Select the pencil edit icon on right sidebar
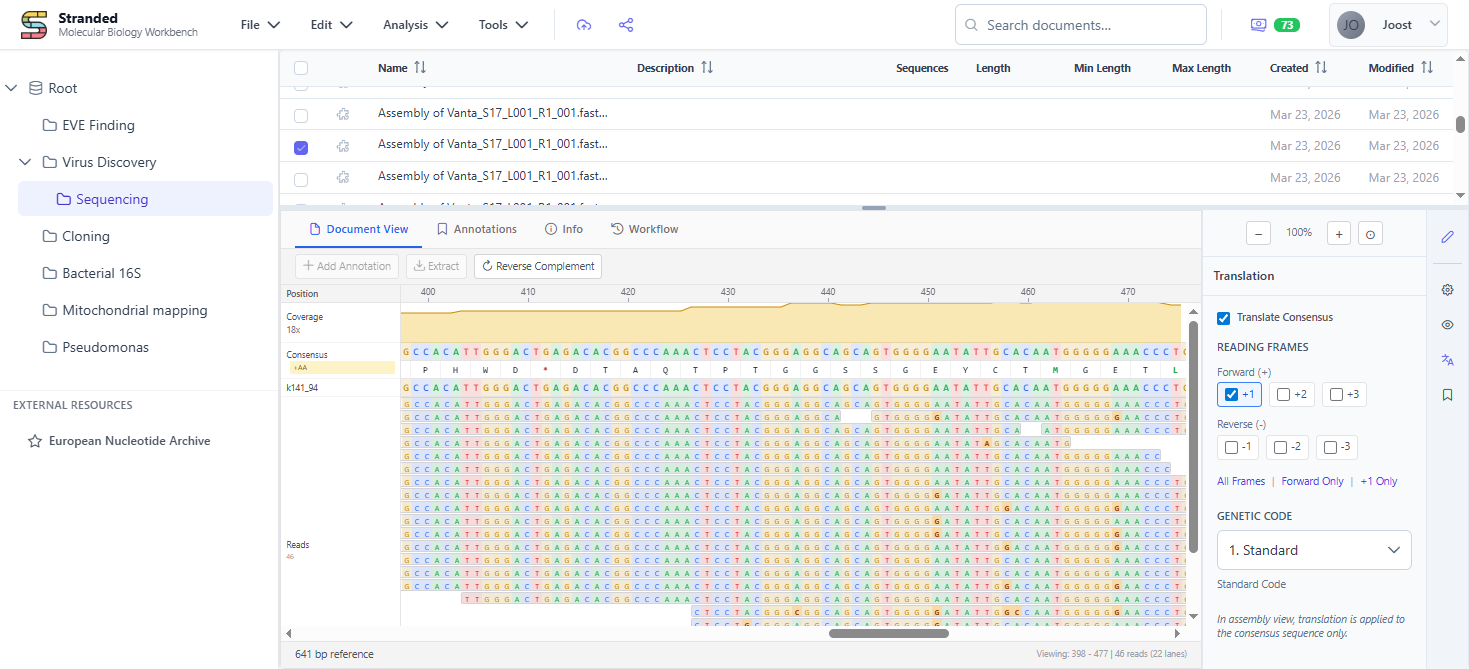Viewport: 1469px width, 669px height. click(x=1447, y=237)
